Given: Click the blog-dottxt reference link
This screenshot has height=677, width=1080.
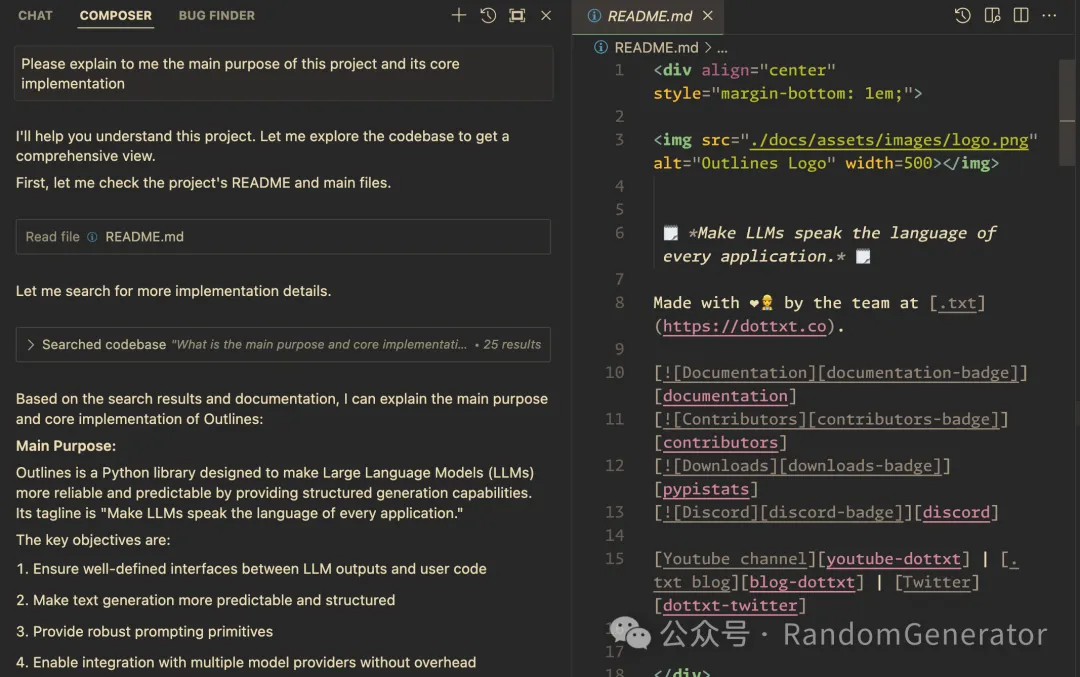Looking at the screenshot, I should [x=802, y=582].
